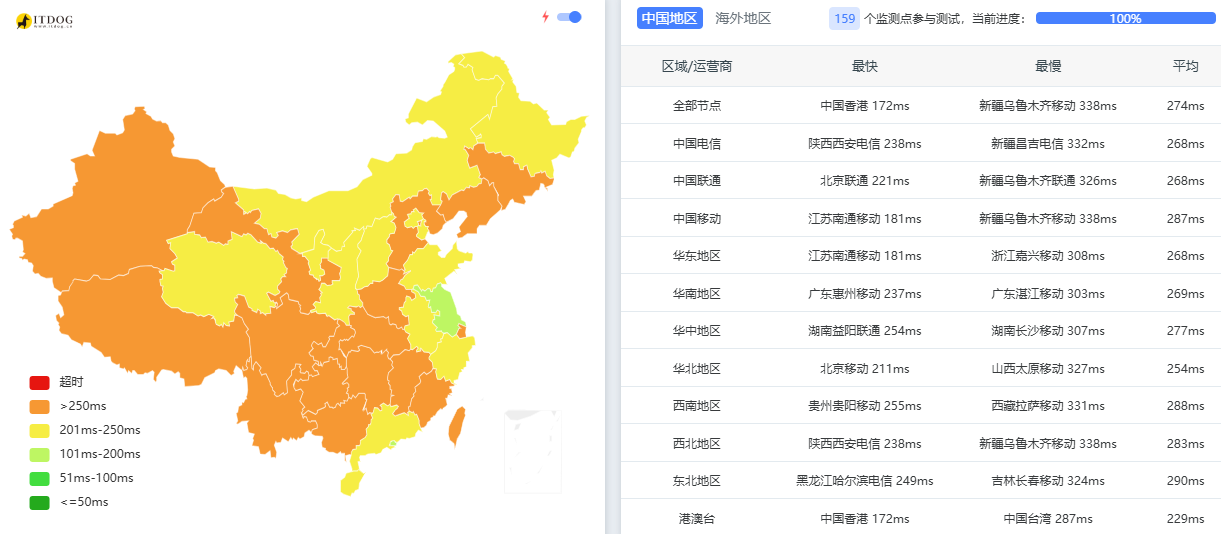Click the yellow 201ms-250ms legend swatch
Image resolution: width=1221 pixels, height=534 pixels.
[x=40, y=430]
